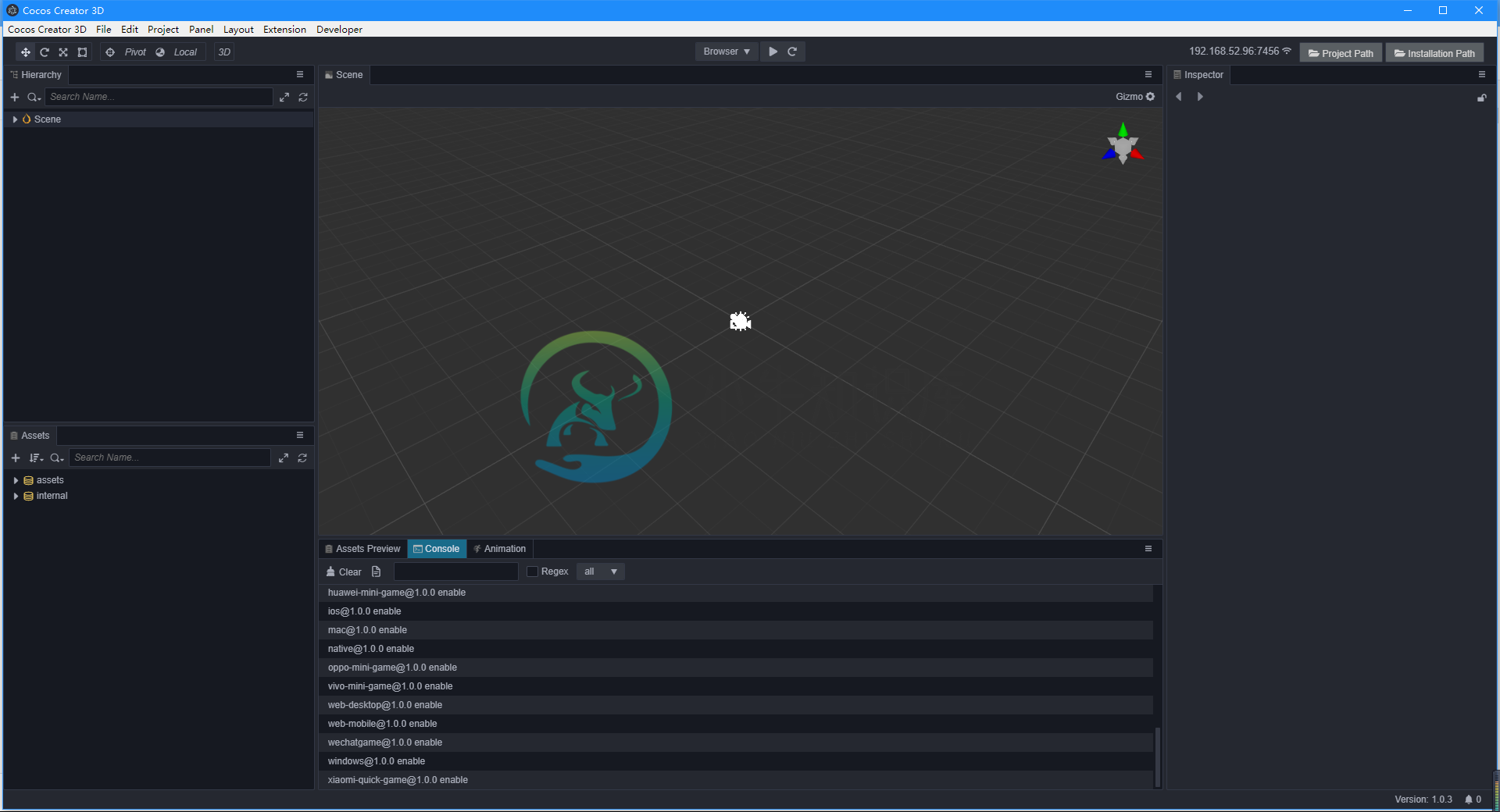Switch to the Console tab
This screenshot has width=1500, height=812.
click(x=437, y=549)
